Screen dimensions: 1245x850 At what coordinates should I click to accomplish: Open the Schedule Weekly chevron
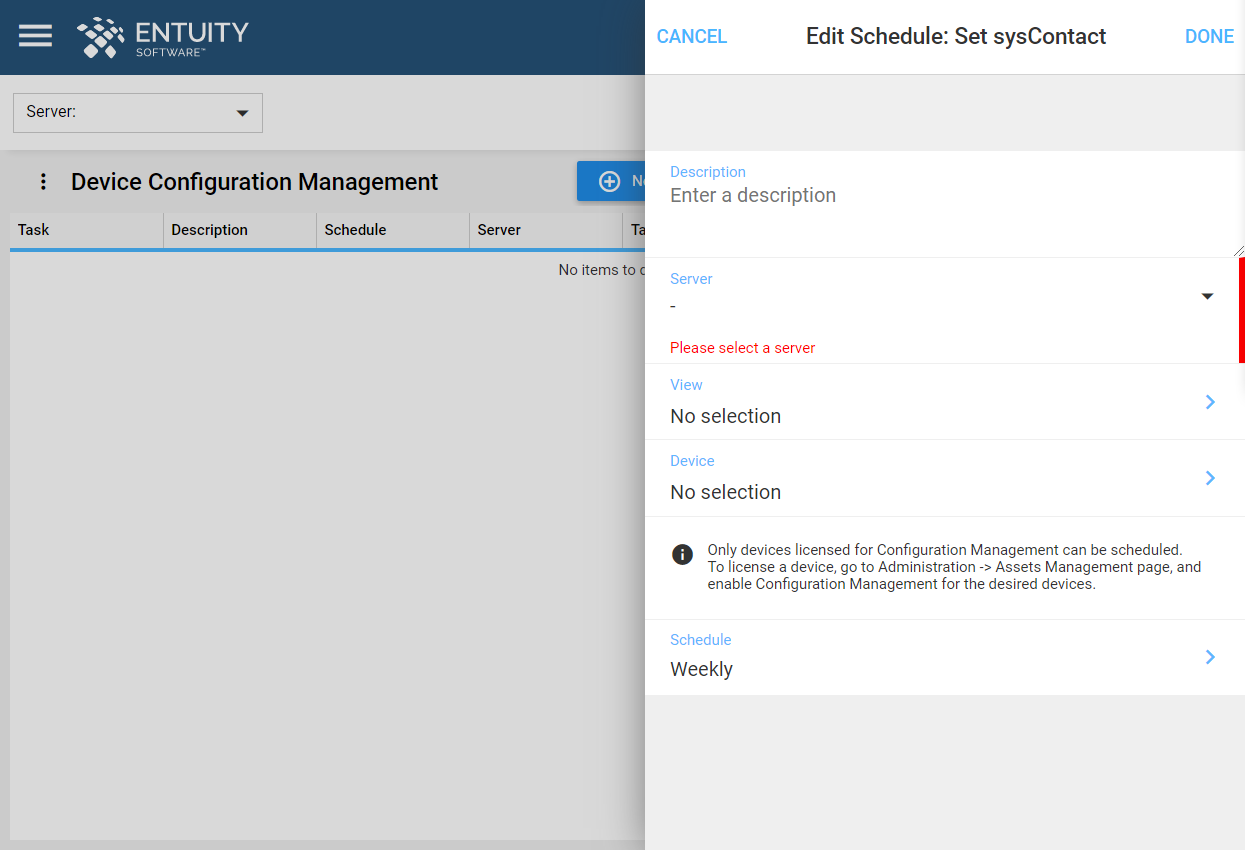click(x=1210, y=657)
